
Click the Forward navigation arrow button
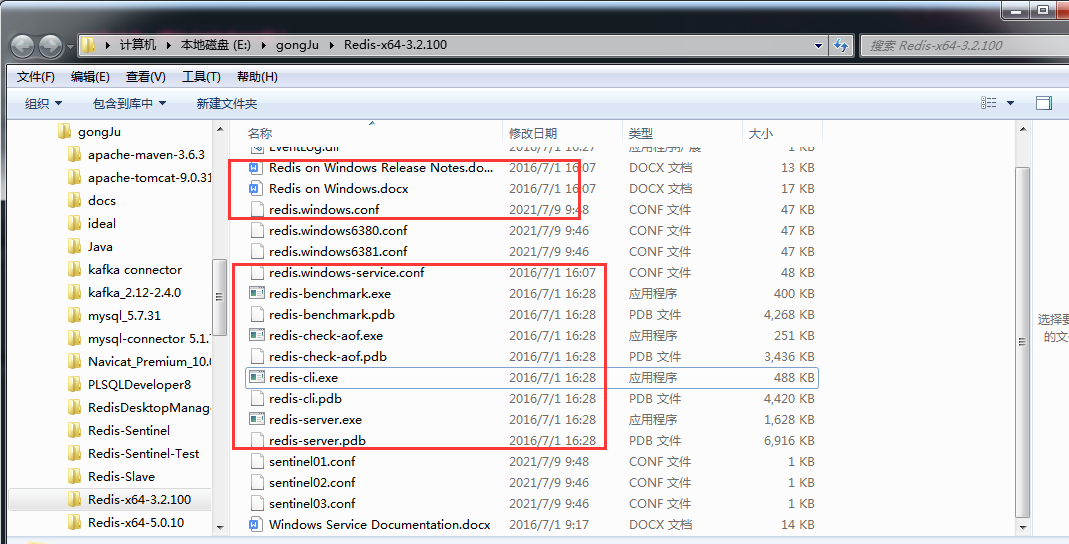(x=51, y=46)
